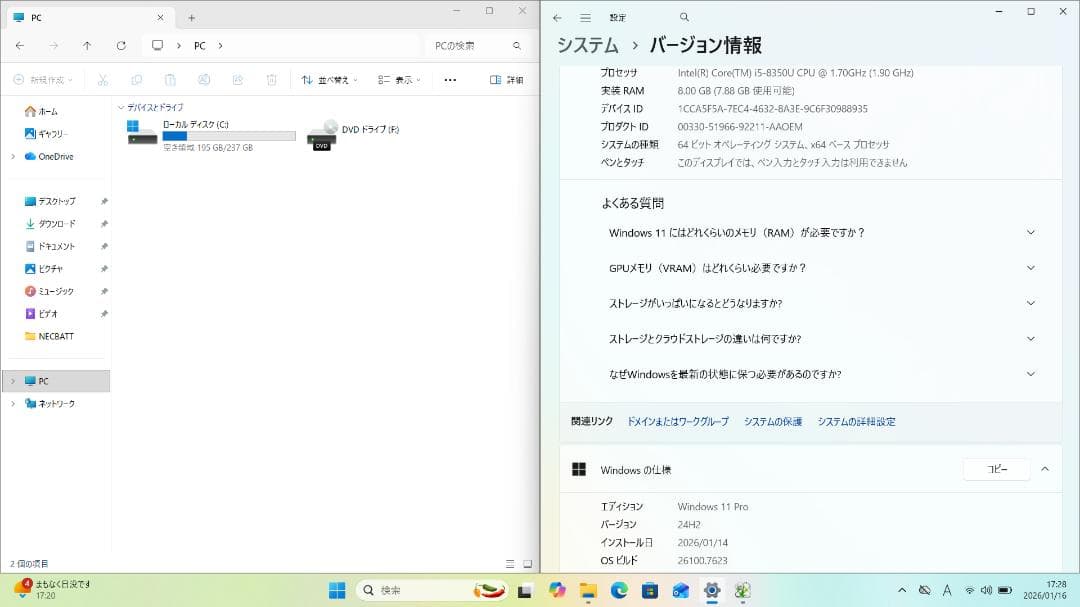Open the navigation menu in Settings
The image size is (1080, 607).
pyautogui.click(x=585, y=16)
